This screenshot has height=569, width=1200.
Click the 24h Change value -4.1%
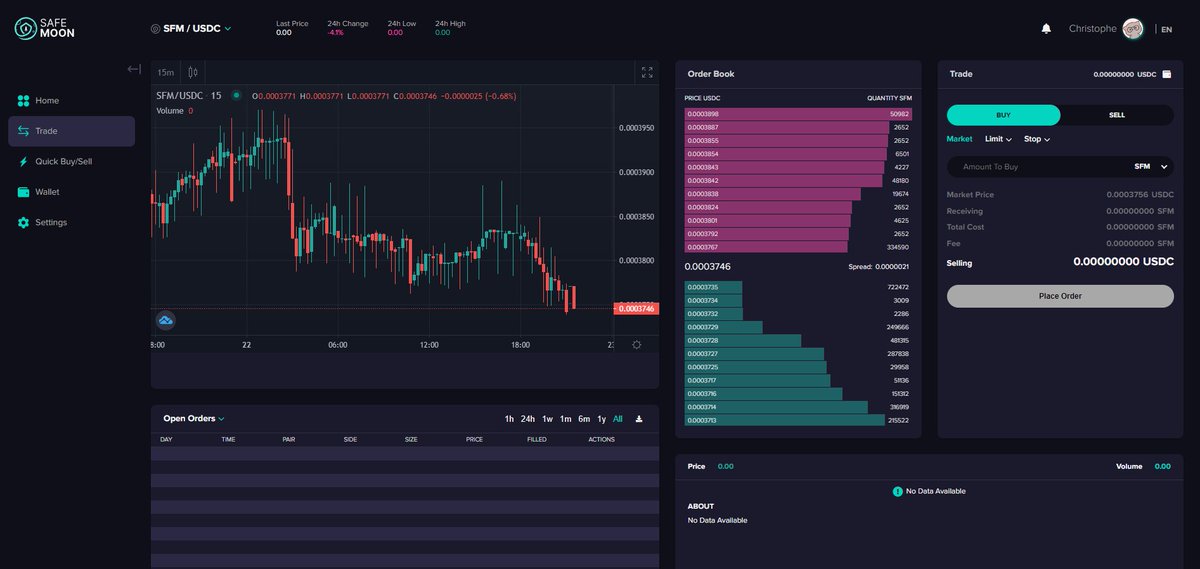(335, 33)
